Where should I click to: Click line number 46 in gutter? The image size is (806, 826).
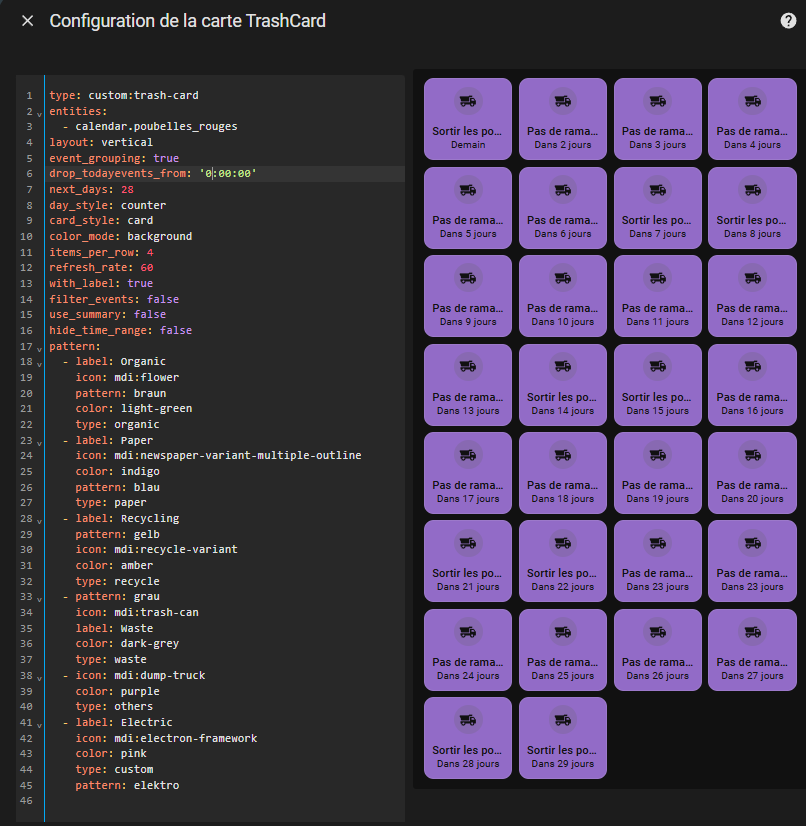[26, 800]
